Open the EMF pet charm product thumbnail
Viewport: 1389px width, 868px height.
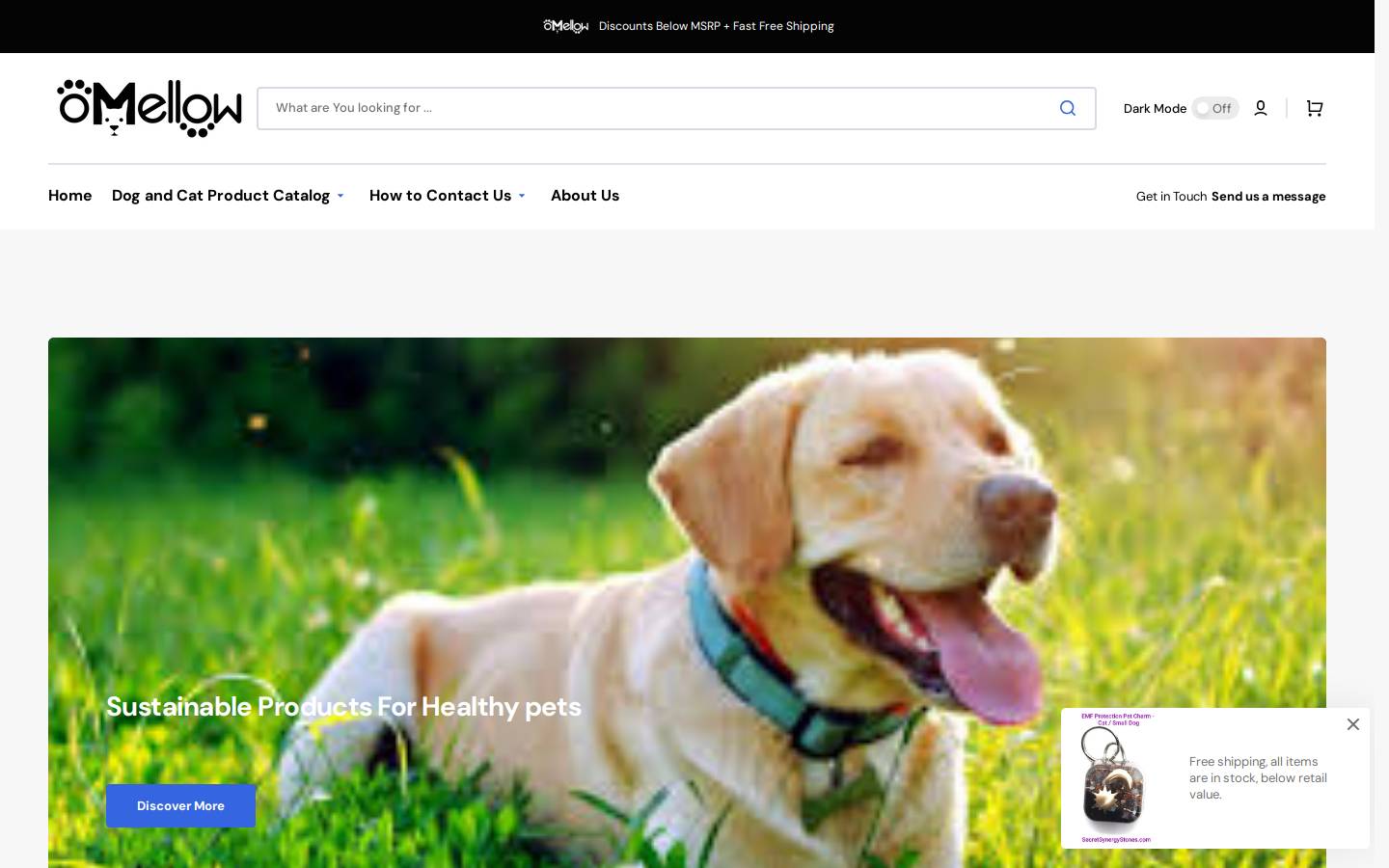click(x=1116, y=778)
